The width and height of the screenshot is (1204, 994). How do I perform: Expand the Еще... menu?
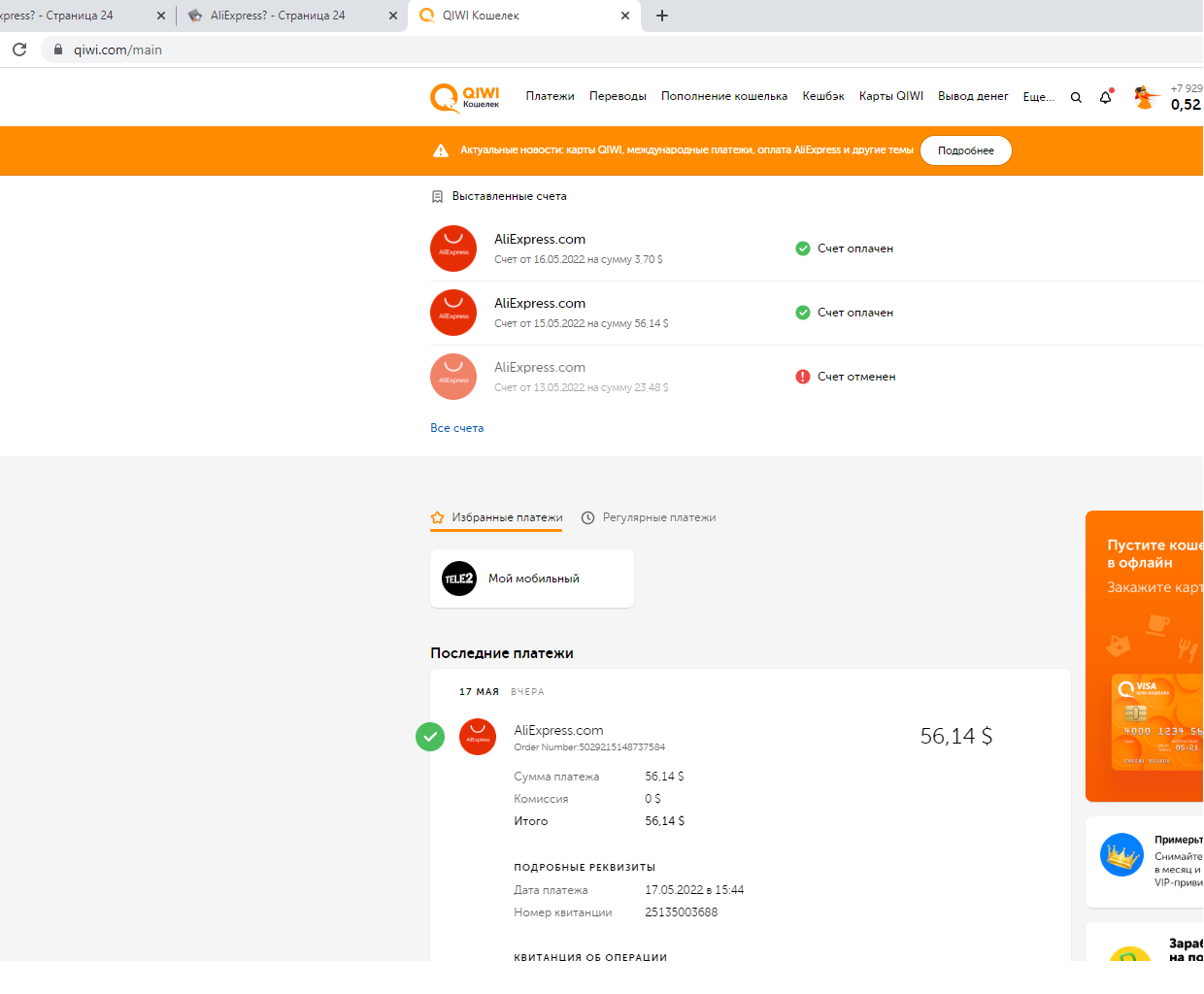[x=1039, y=97]
